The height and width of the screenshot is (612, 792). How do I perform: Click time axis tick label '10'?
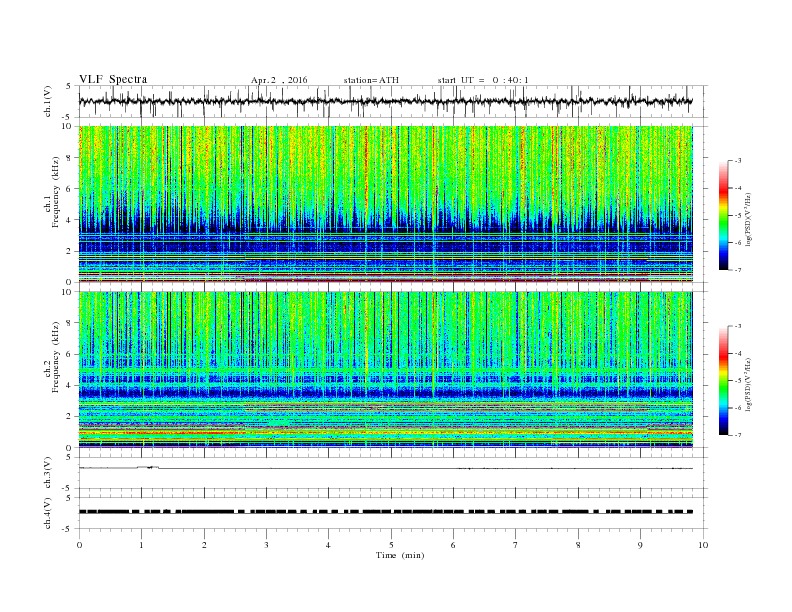click(x=703, y=545)
